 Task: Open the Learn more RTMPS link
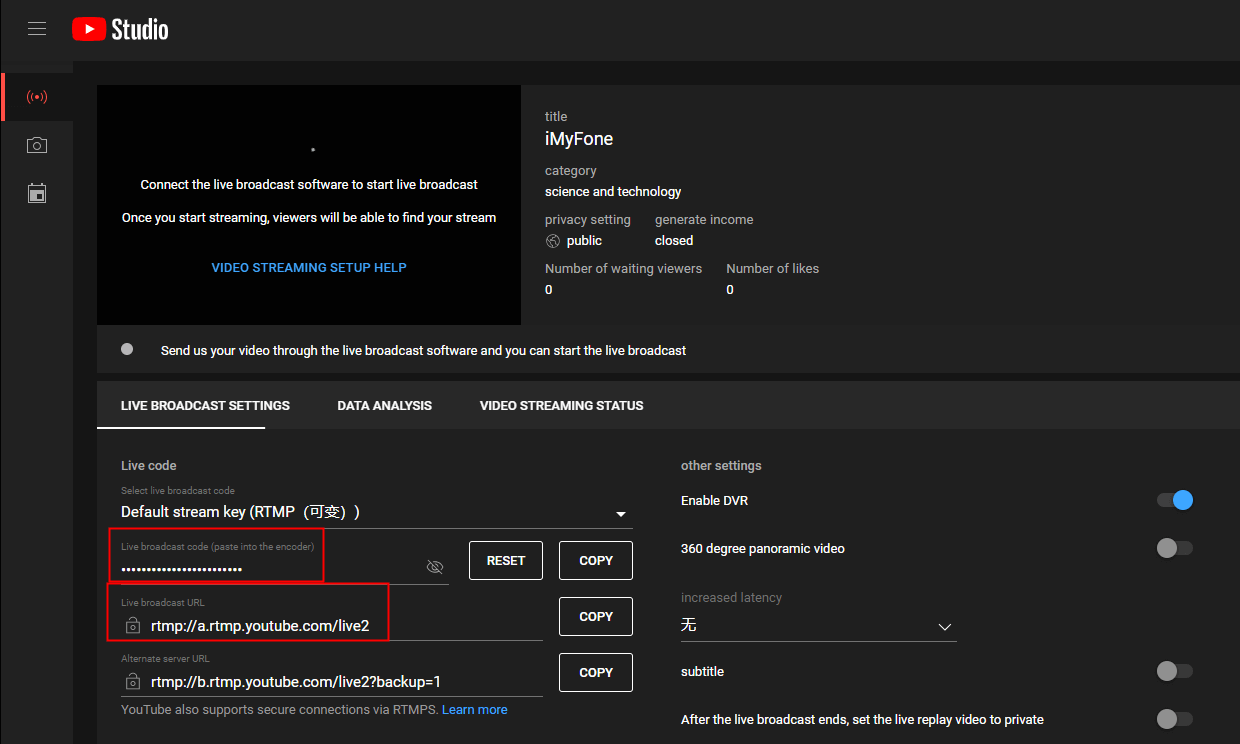pos(475,710)
